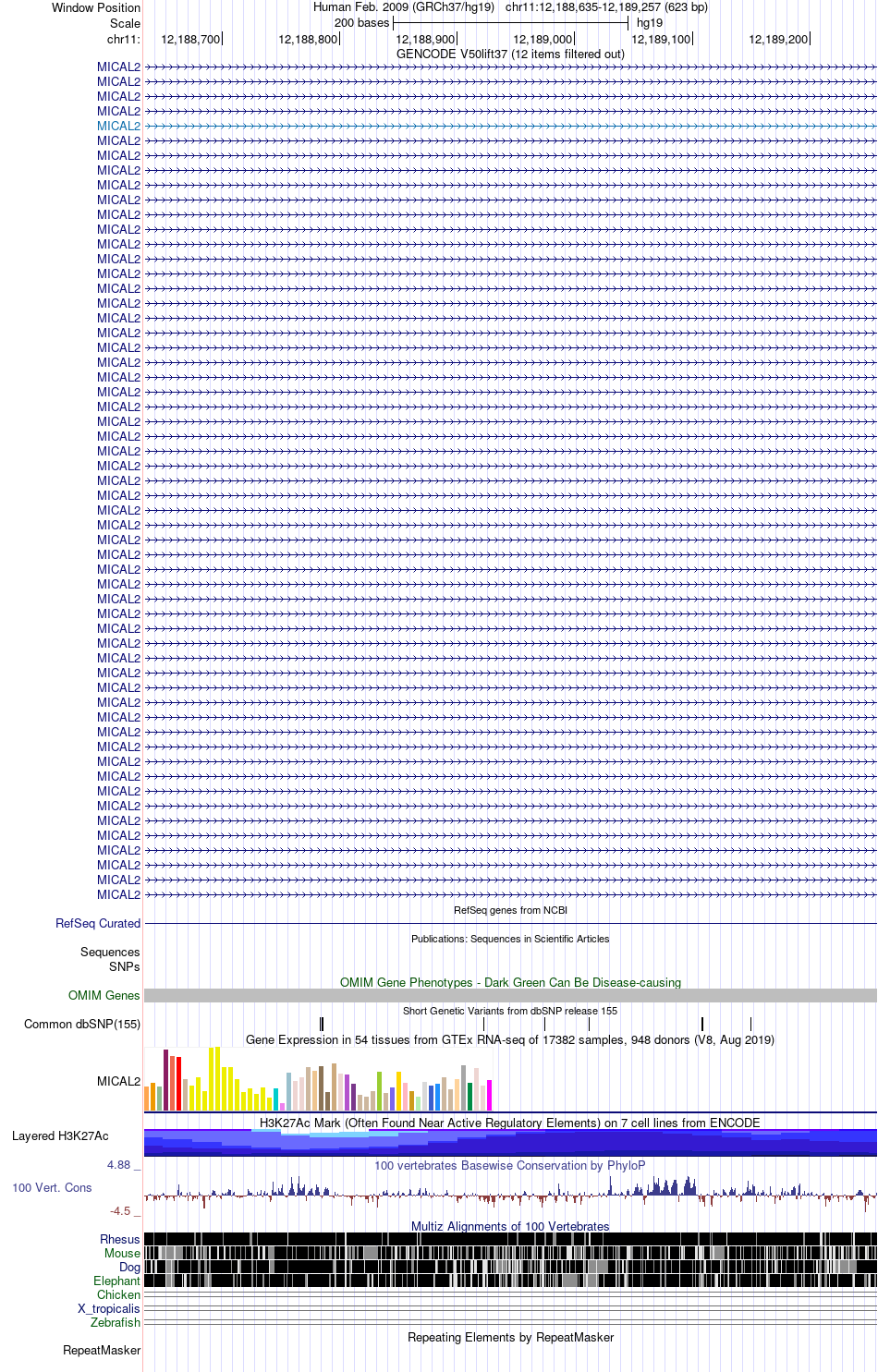Click the Mouse alignment row label
This screenshot has width=878, height=1372.
[x=122, y=1253]
